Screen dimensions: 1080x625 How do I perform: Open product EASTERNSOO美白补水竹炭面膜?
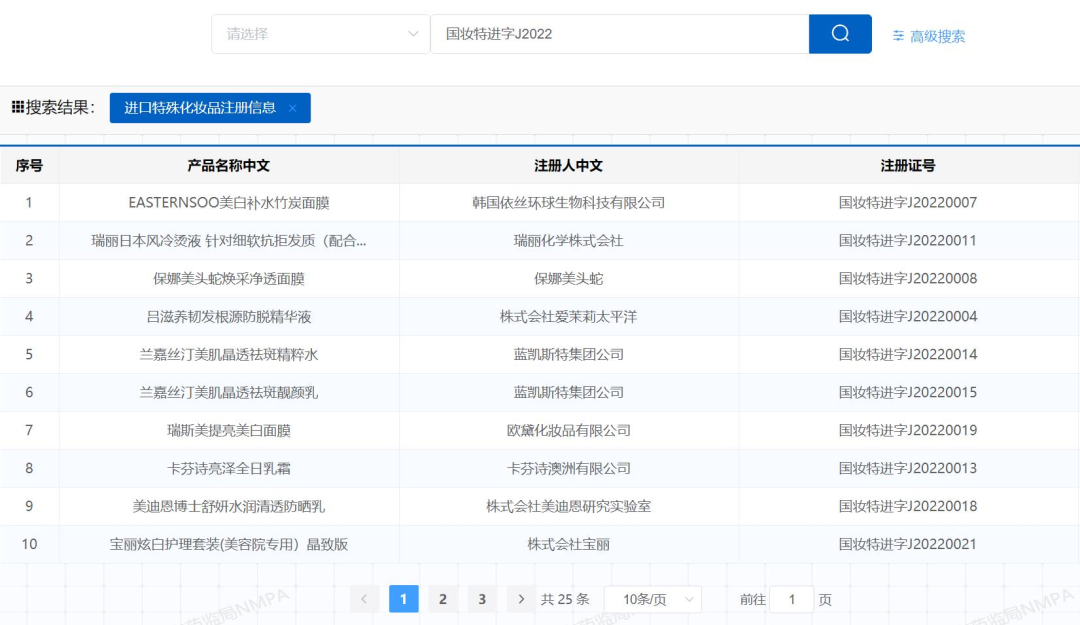click(x=229, y=203)
